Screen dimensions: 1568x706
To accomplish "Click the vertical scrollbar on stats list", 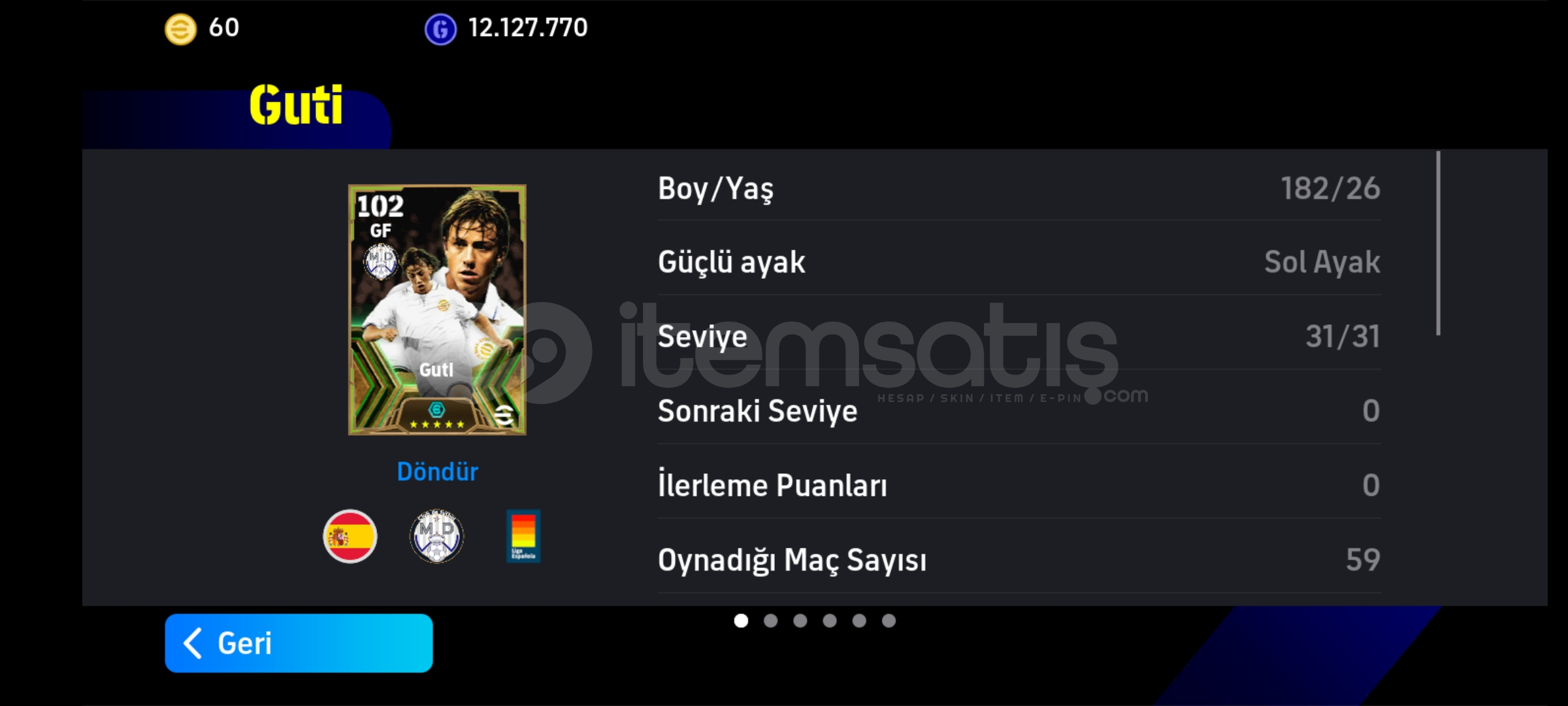I will (1439, 243).
